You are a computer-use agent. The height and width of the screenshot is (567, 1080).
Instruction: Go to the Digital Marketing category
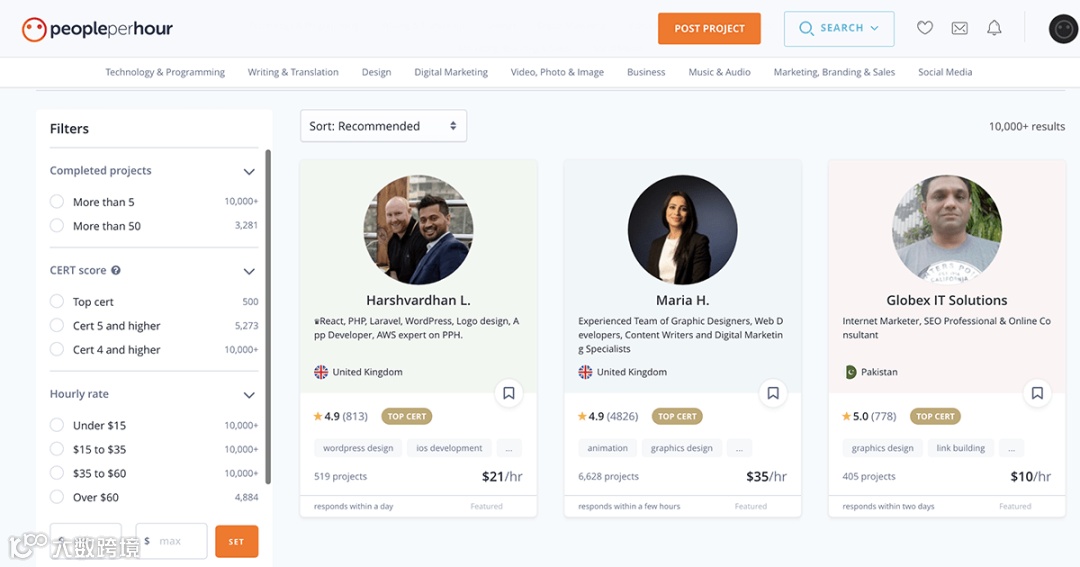(x=451, y=72)
